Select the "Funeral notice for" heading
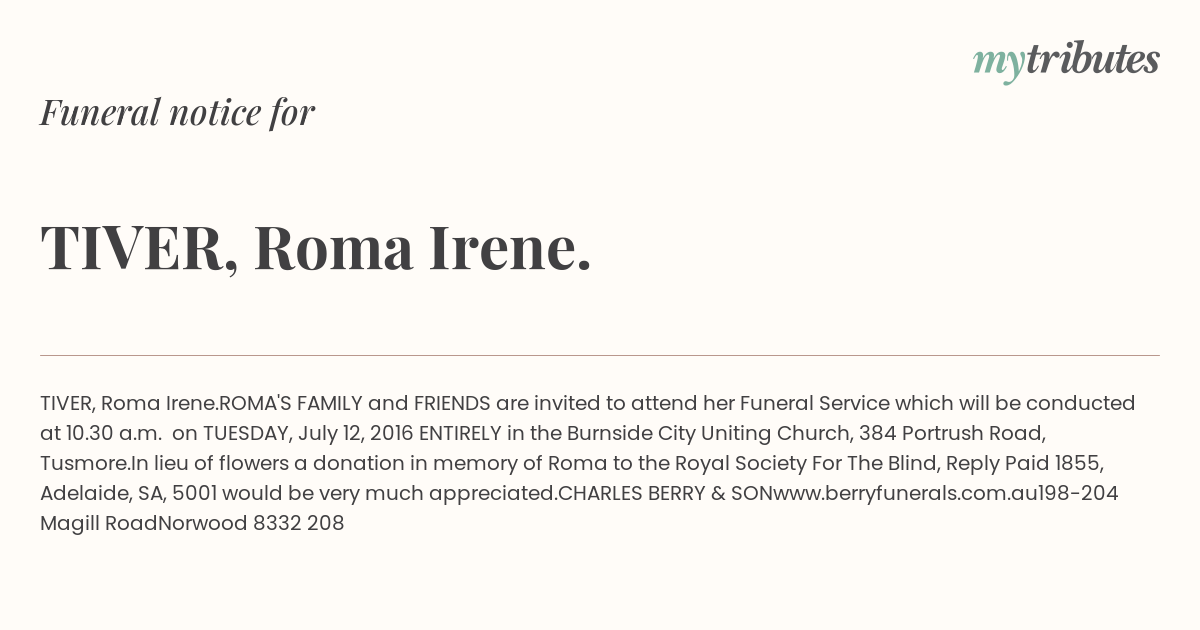Screen dimensions: 1200x630 177,112
